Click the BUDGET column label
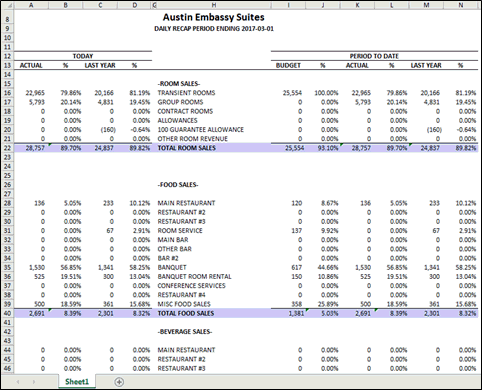Viewport: 482px width, 390px height. [x=288, y=65]
